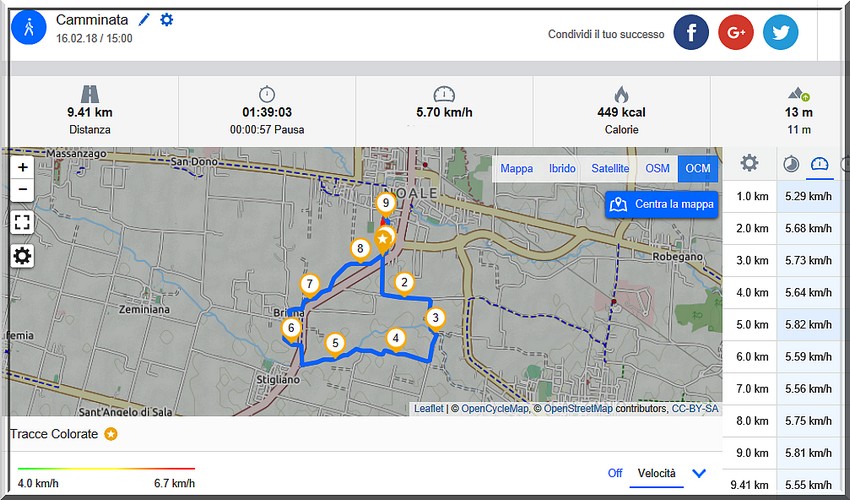Click the 16.02.18 / 15:00 date text
Image resolution: width=850 pixels, height=500 pixels.
click(x=94, y=39)
